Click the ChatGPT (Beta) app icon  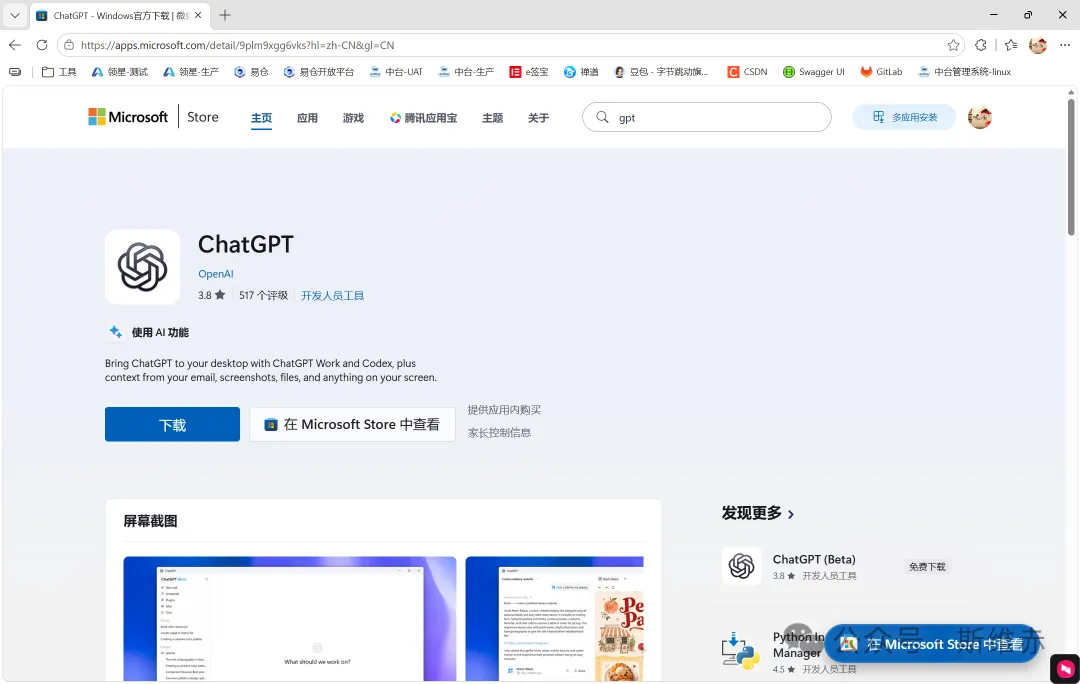click(x=742, y=566)
